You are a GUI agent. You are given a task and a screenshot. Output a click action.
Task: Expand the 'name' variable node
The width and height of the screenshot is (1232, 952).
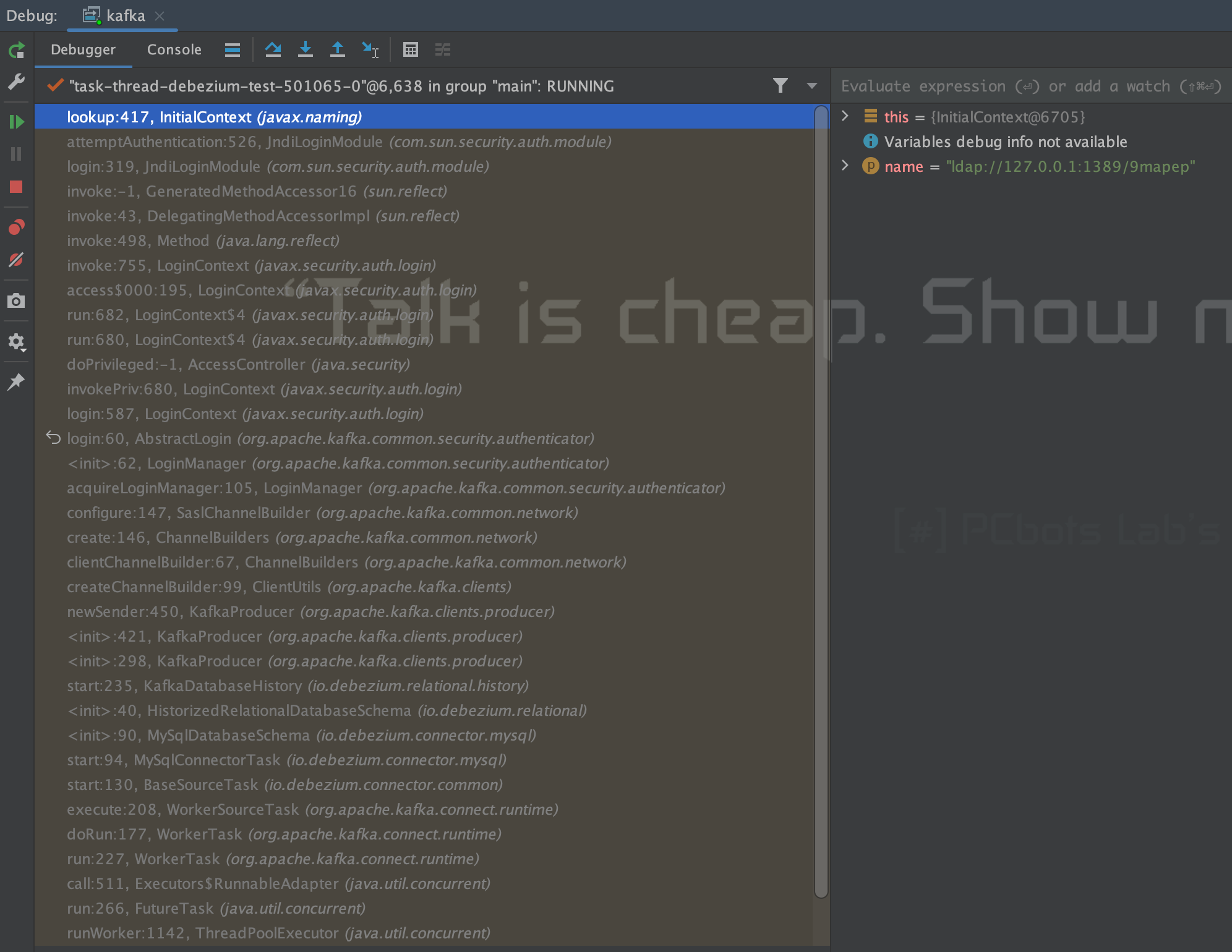click(845, 165)
